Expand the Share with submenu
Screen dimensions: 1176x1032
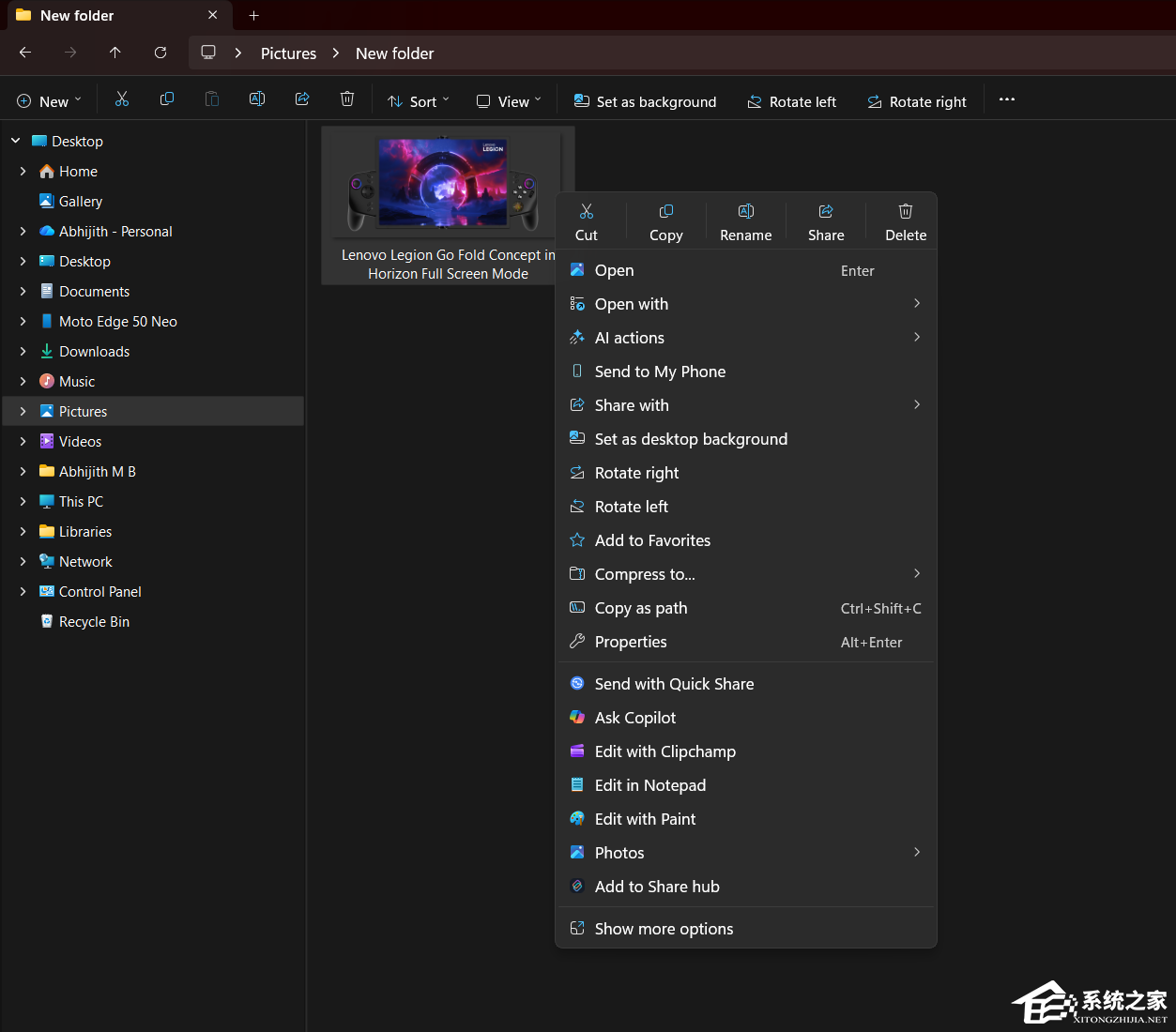point(746,405)
